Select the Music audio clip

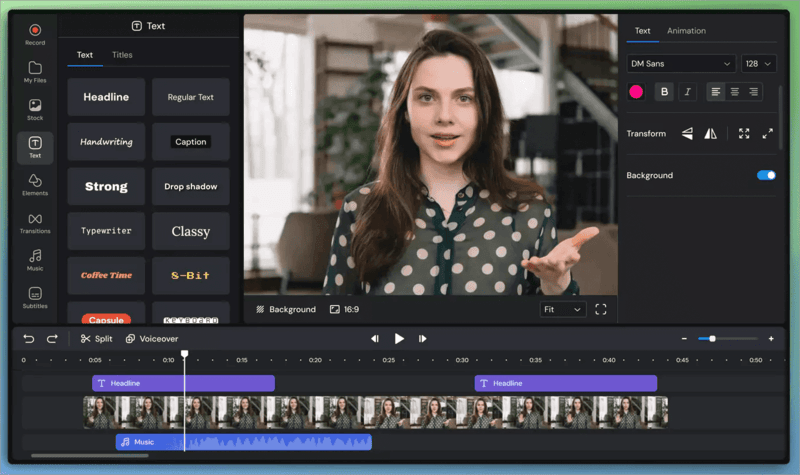(x=244, y=442)
